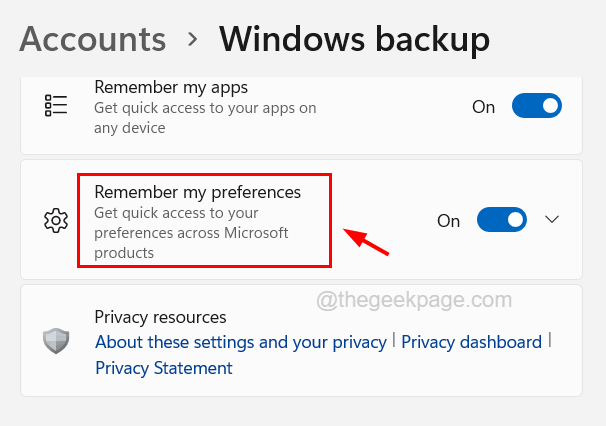Open the Privacy dashboard link

pyautogui.click(x=471, y=342)
